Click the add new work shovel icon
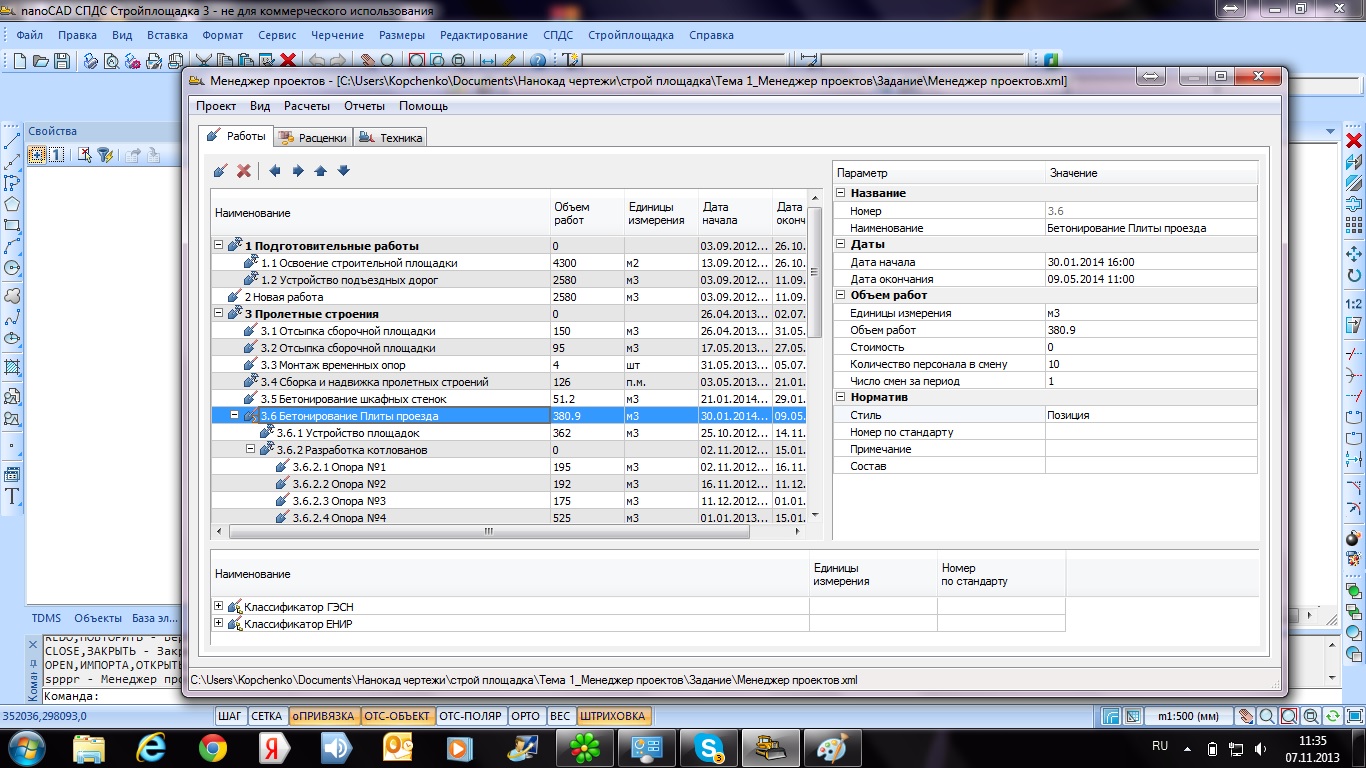Viewport: 1366px width, 768px height. pyautogui.click(x=221, y=171)
